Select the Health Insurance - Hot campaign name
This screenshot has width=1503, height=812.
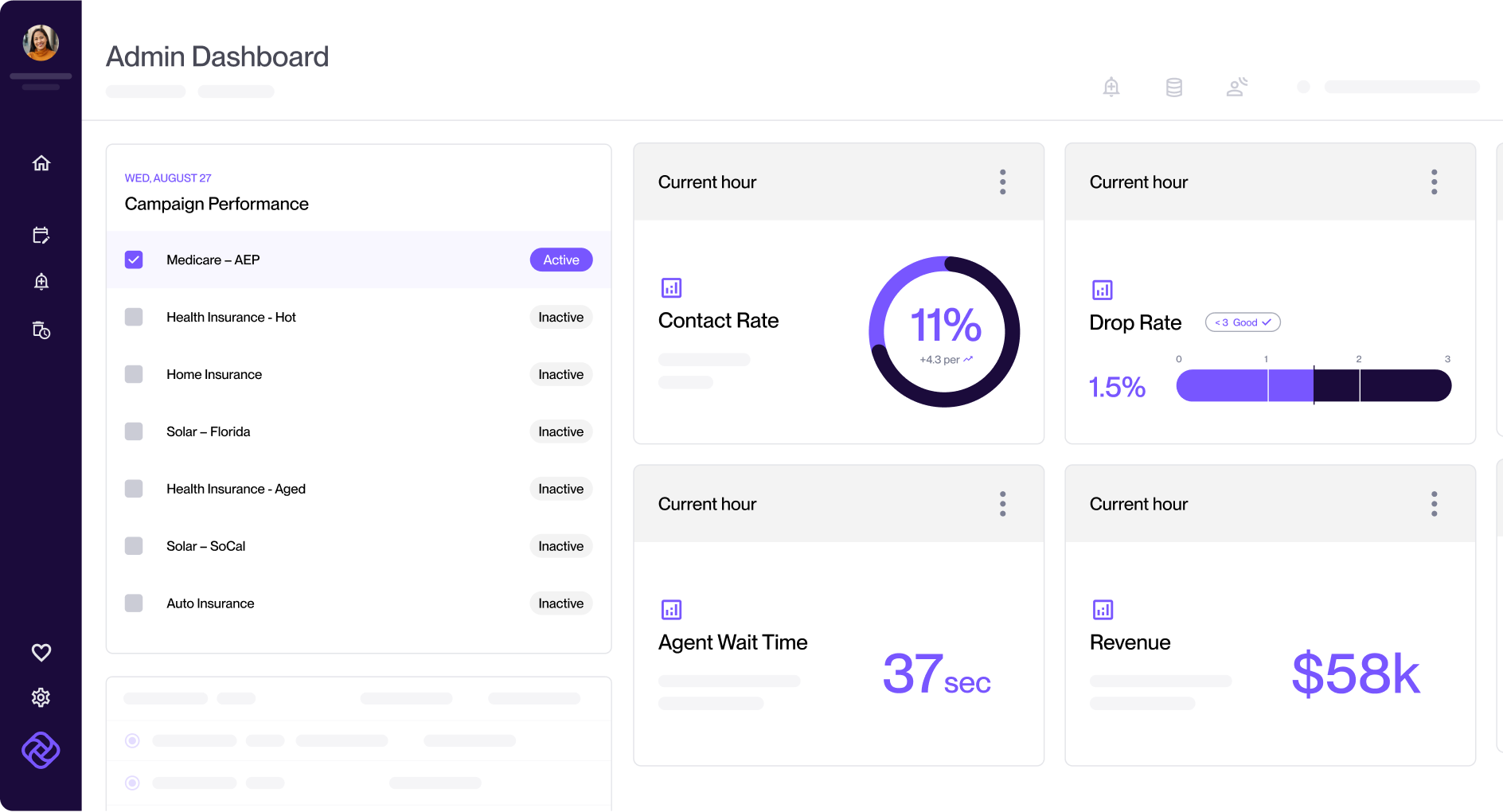(231, 317)
